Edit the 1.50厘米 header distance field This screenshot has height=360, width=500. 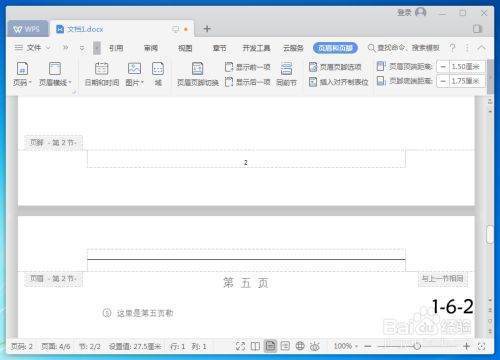[466, 67]
